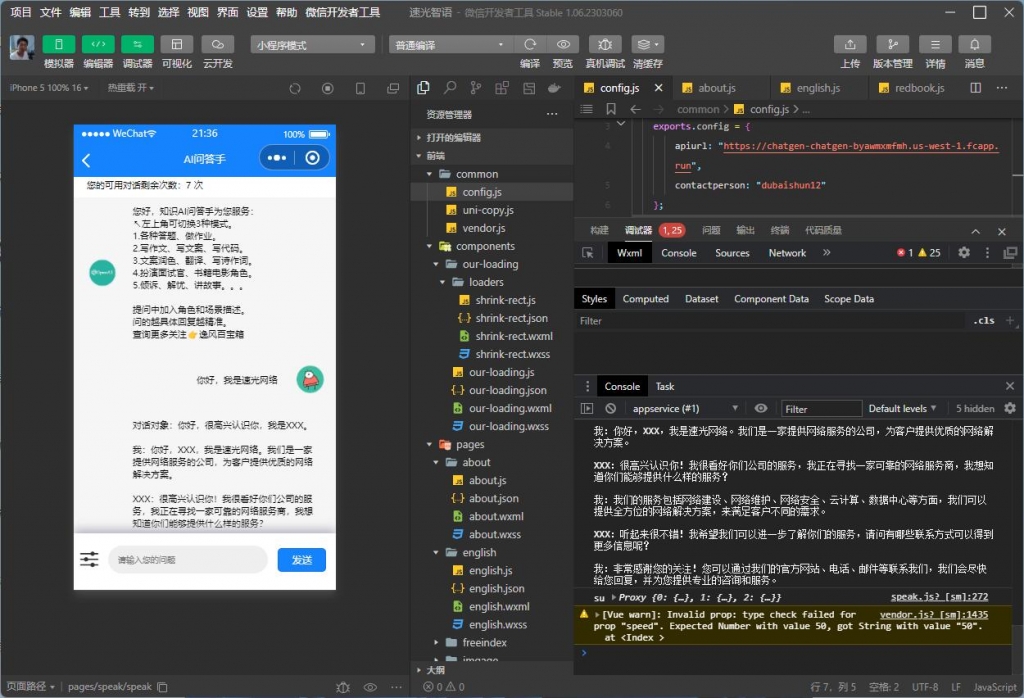Click the real device debug (真机调试) icon
The height and width of the screenshot is (698, 1024).
tap(605, 44)
